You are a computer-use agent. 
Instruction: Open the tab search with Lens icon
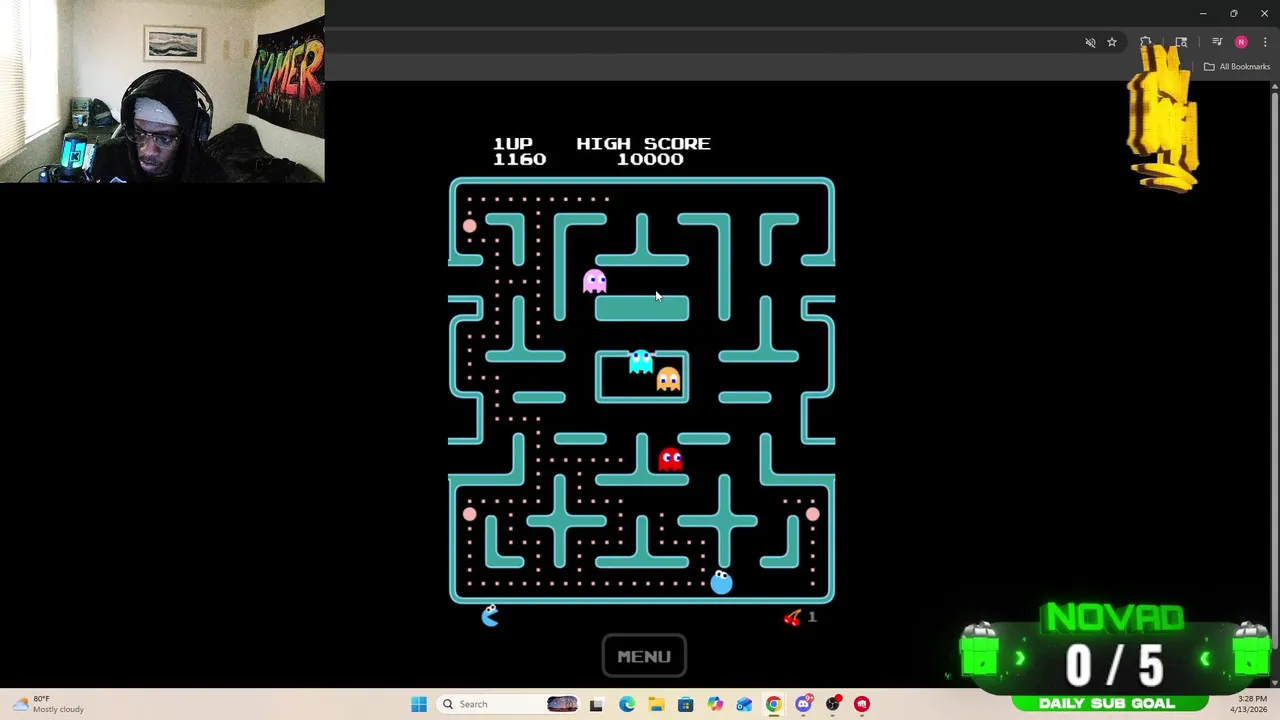[1181, 42]
